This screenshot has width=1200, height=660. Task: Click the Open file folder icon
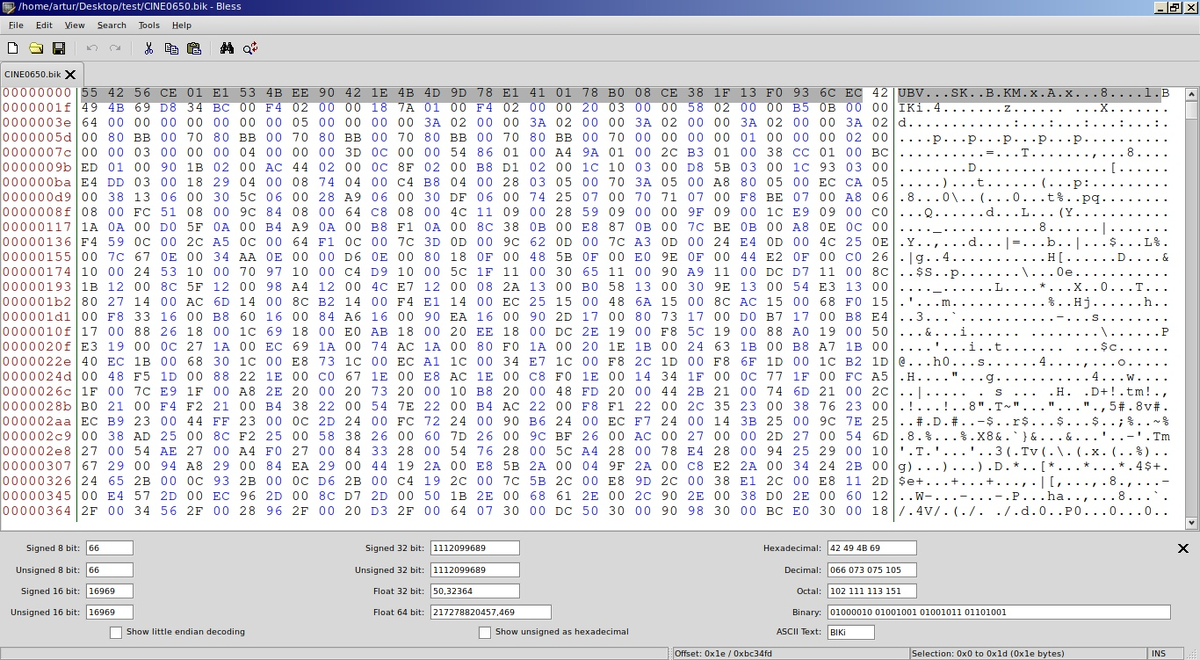[36, 48]
